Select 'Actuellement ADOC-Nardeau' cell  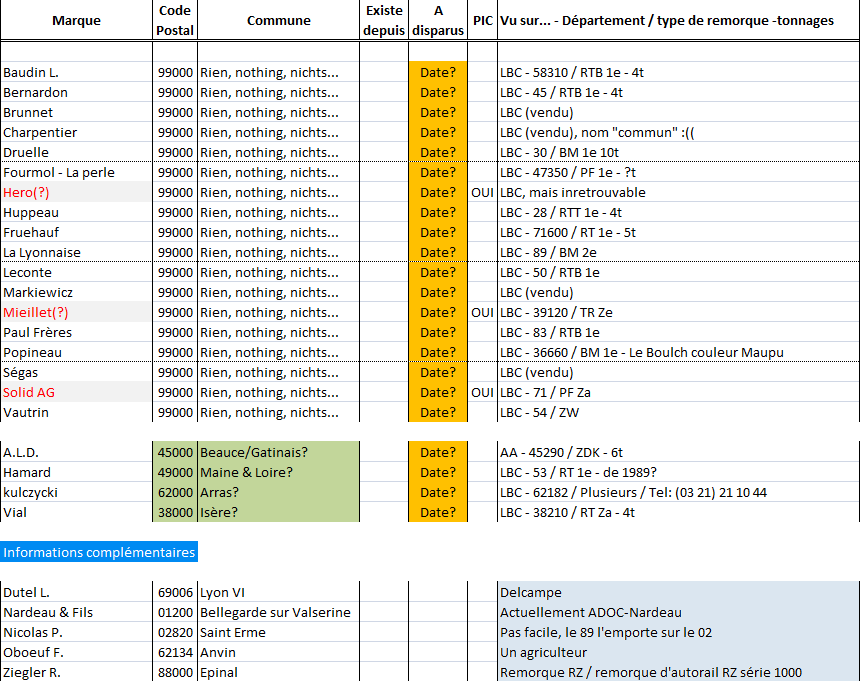[678, 612]
